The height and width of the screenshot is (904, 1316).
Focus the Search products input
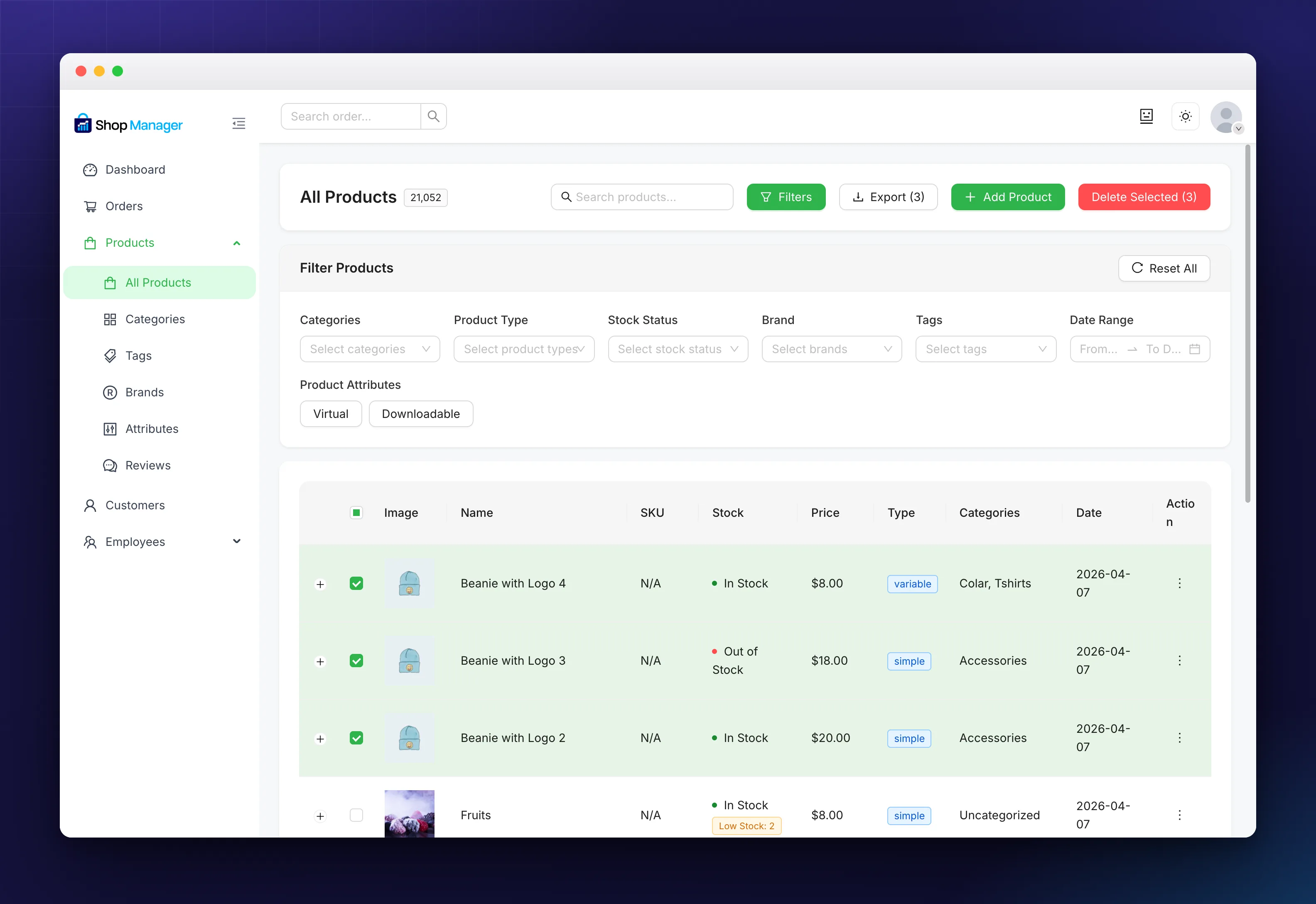(642, 197)
